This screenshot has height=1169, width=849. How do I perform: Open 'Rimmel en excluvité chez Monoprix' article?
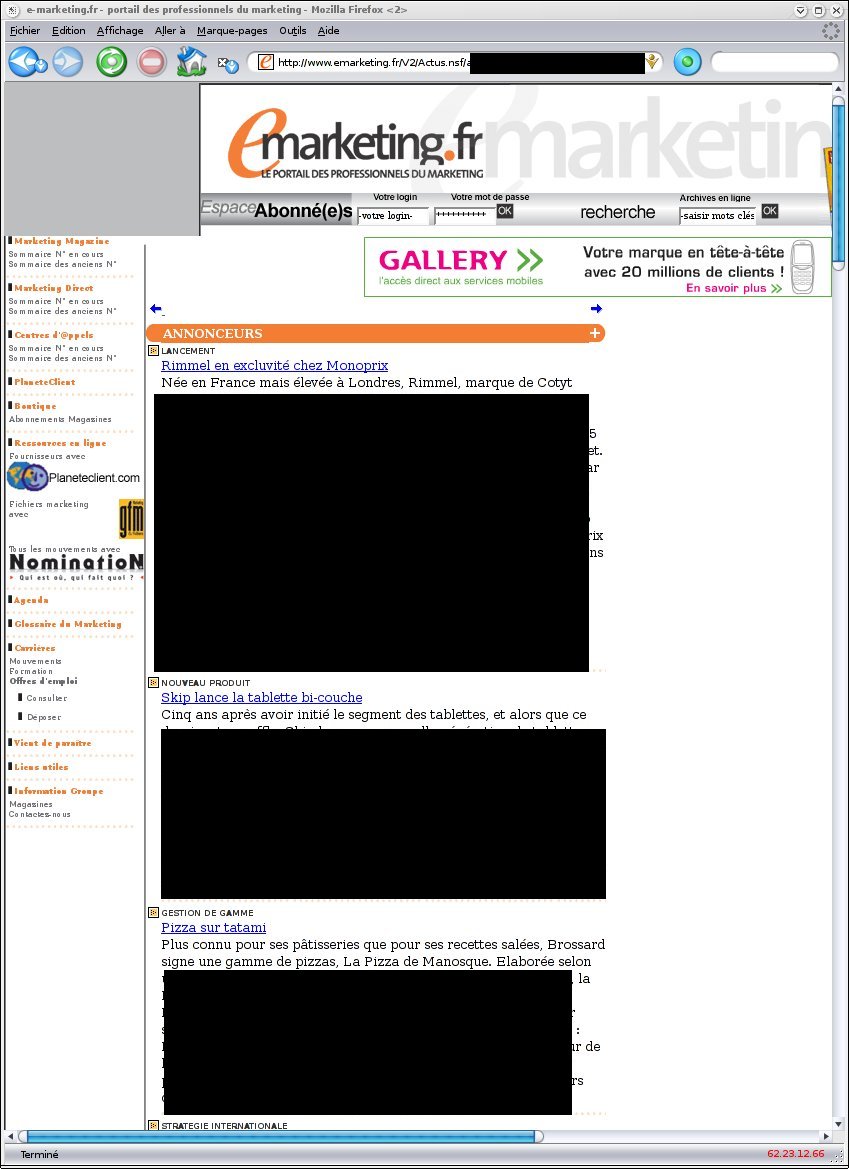click(x=274, y=365)
